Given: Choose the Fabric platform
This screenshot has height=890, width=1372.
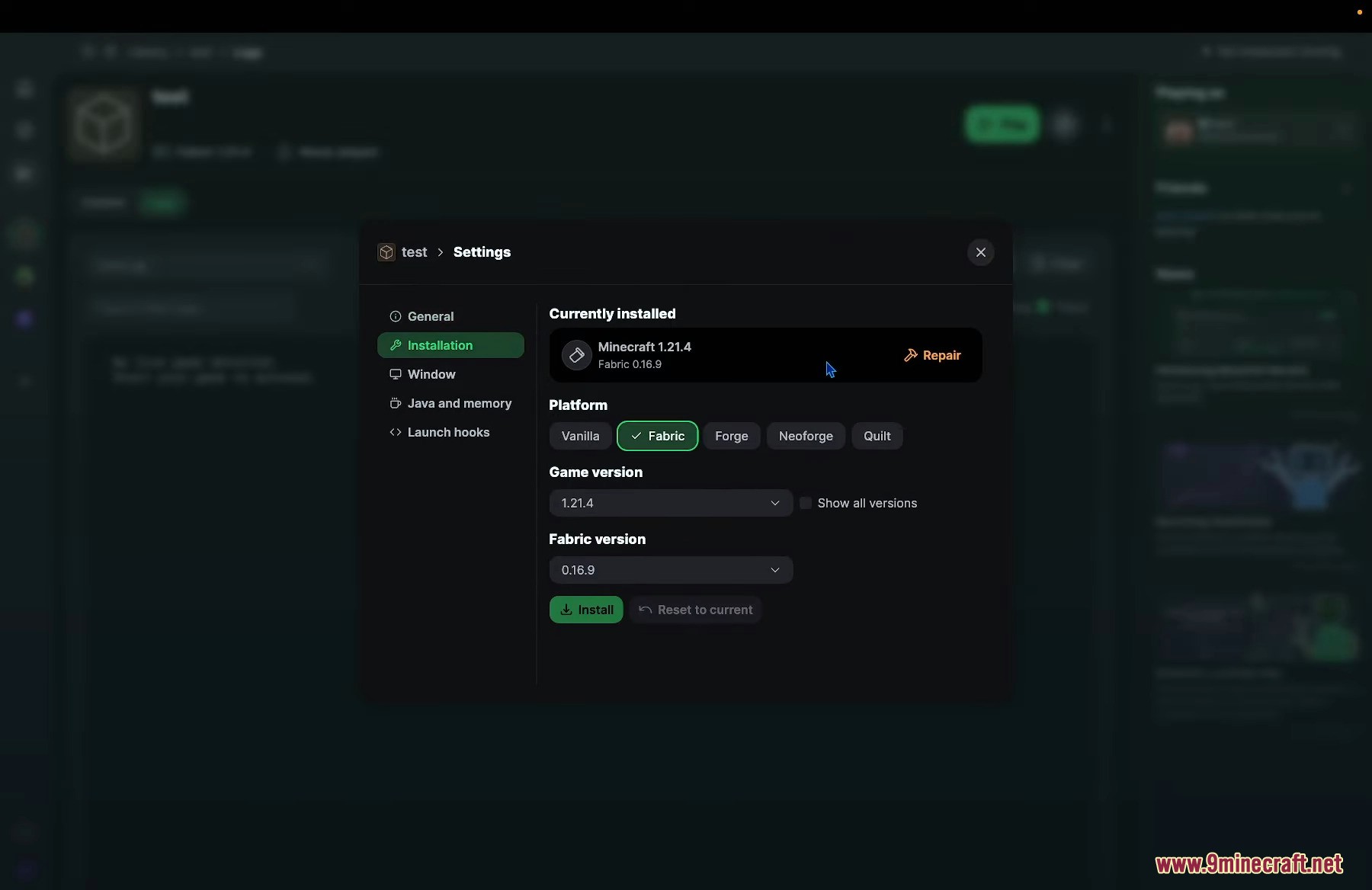Looking at the screenshot, I should point(657,436).
